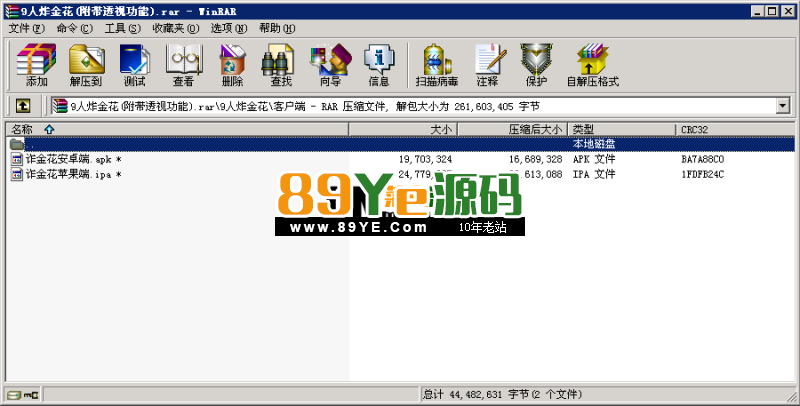Sort by the 类型 column header
Screen dimensions: 800x406
[x=622, y=130]
